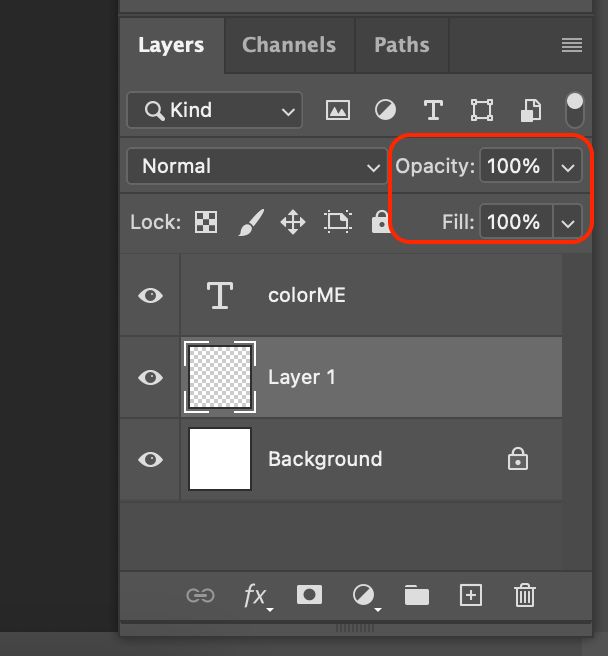Image resolution: width=608 pixels, height=656 pixels.
Task: Open the Fill slider arrow
Action: pyautogui.click(x=567, y=222)
